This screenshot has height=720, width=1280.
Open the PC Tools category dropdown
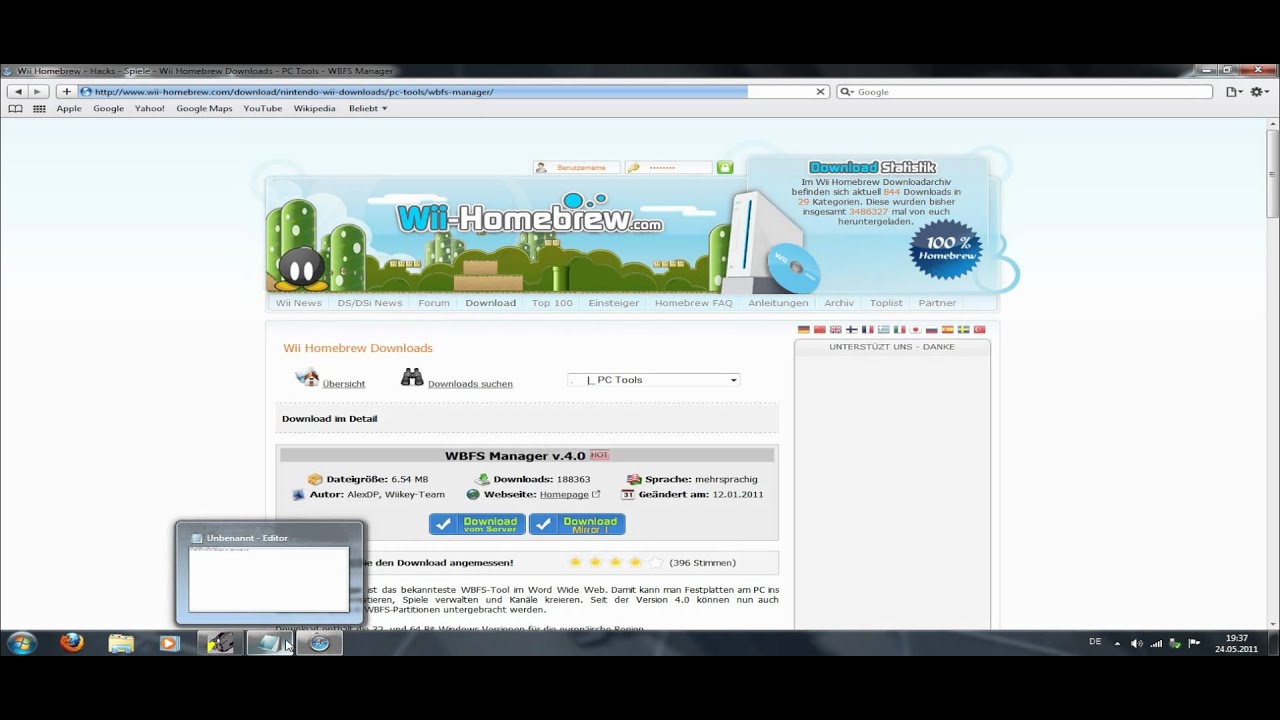(653, 380)
